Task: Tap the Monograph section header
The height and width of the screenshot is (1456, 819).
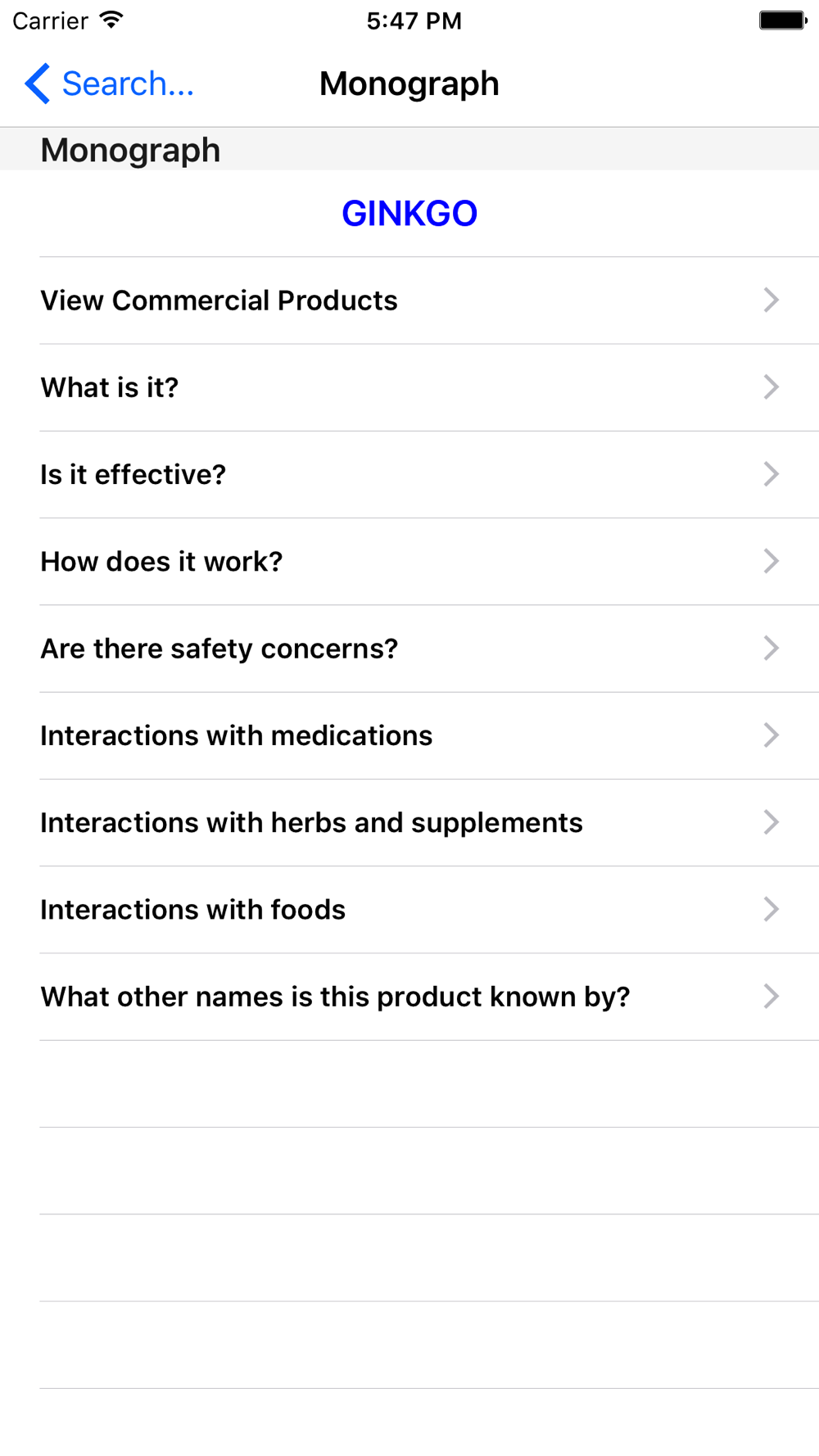Action: (x=131, y=150)
